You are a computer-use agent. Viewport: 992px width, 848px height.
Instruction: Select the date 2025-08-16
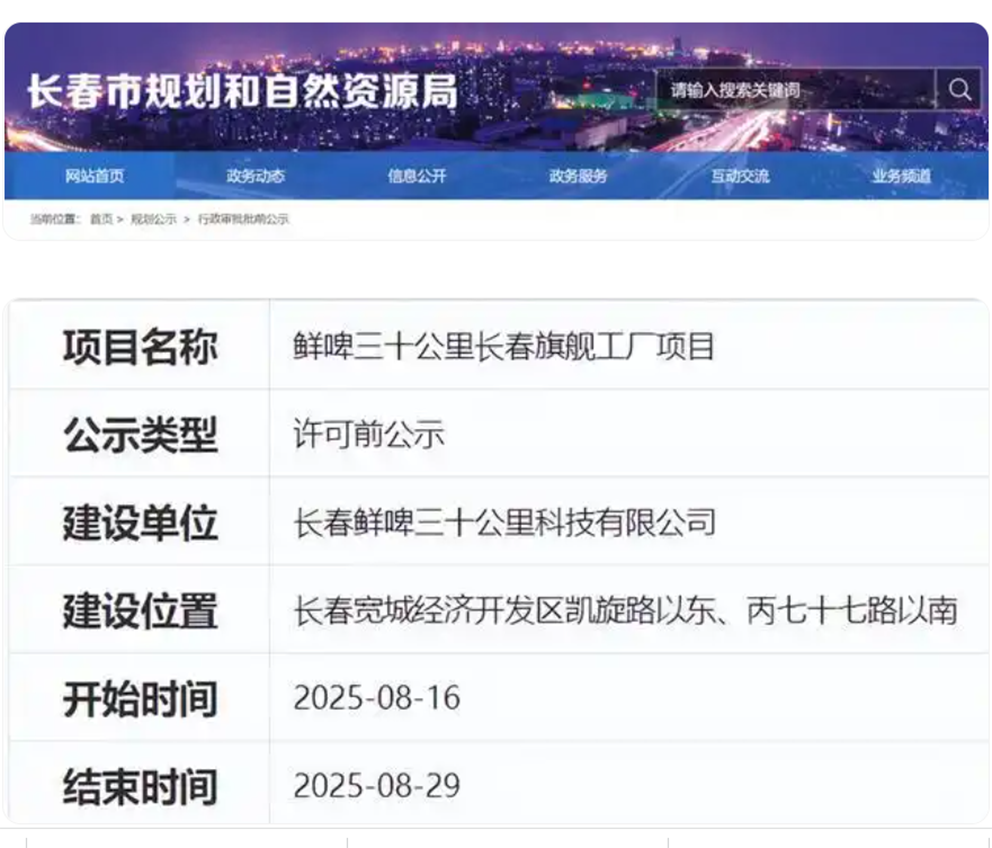pyautogui.click(x=377, y=697)
